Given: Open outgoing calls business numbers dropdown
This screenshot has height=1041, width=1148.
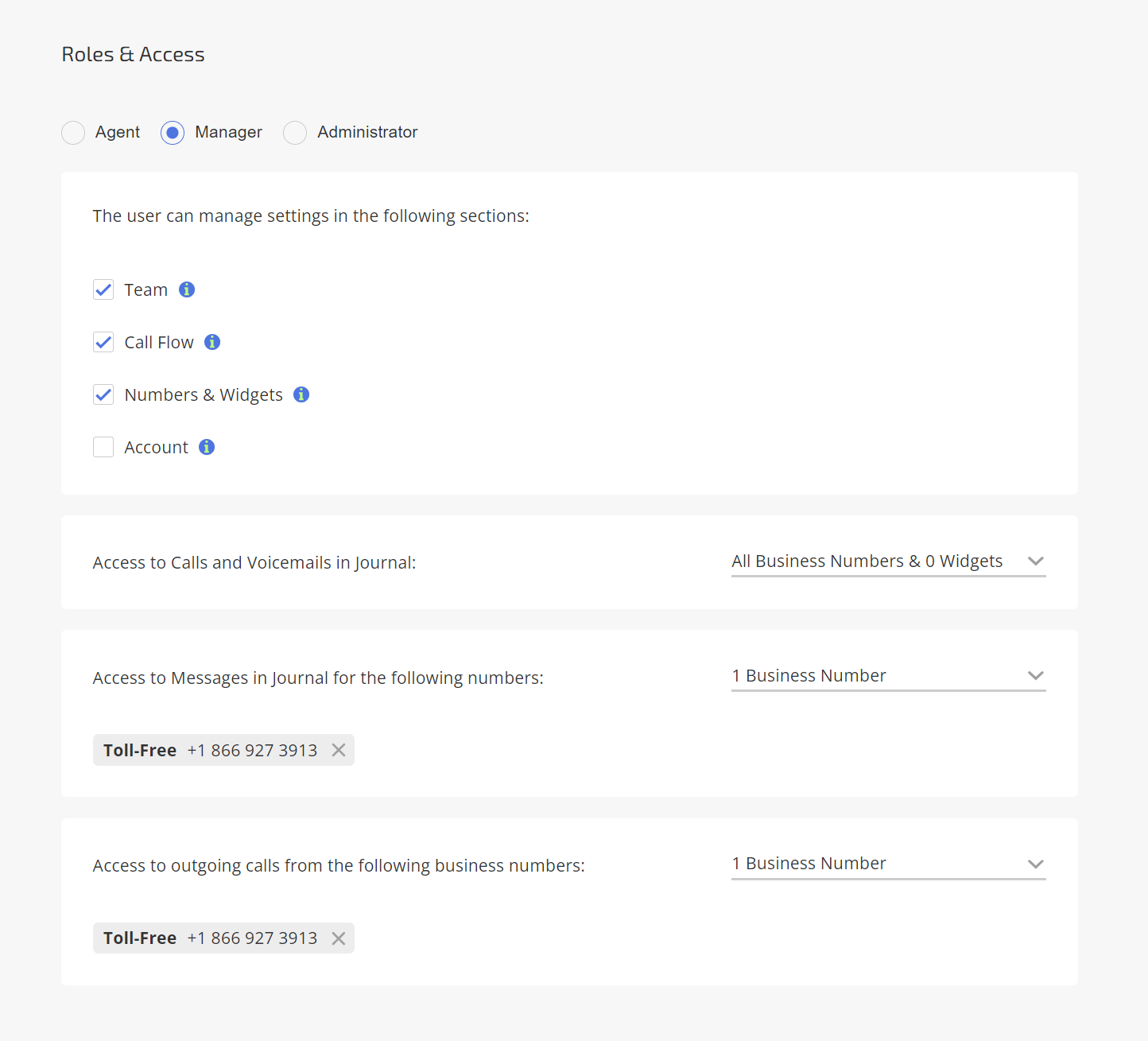Looking at the screenshot, I should point(889,864).
